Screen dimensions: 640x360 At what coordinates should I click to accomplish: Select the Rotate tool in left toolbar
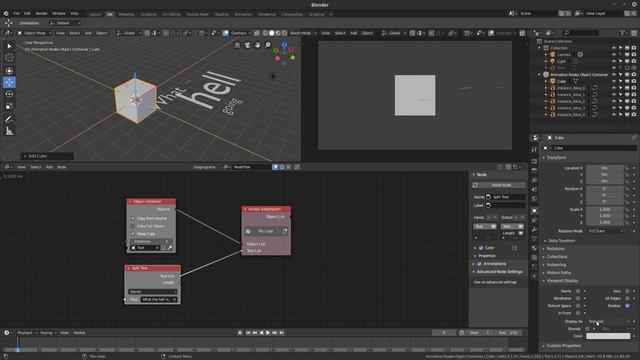pos(9,94)
